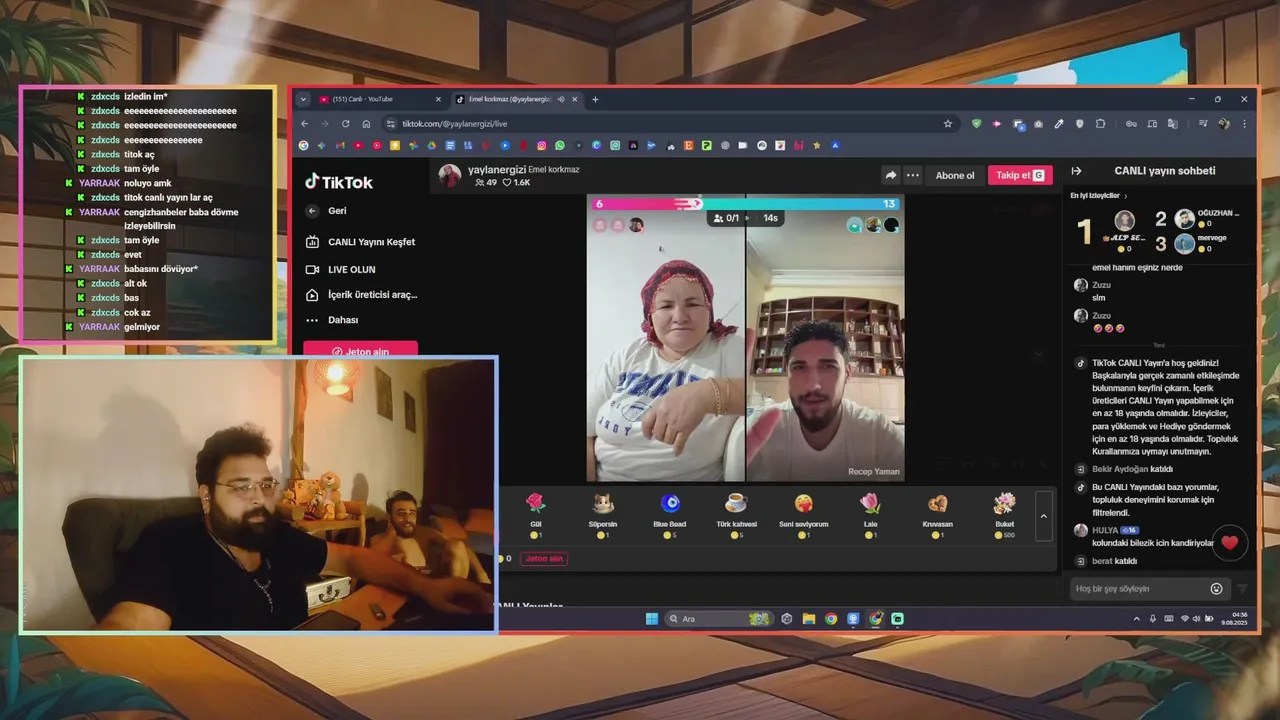
Task: Tap the red heart like button
Action: tap(1229, 542)
